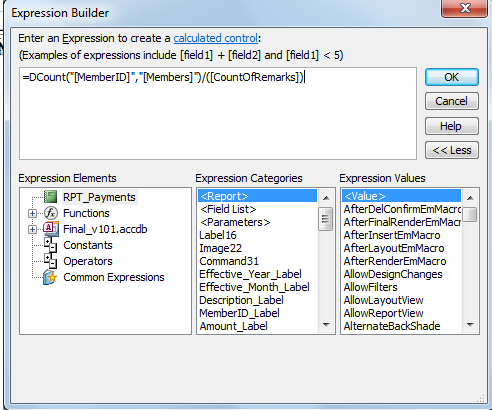Click the Functions fx icon
This screenshot has width=492, height=410.
click(x=51, y=213)
